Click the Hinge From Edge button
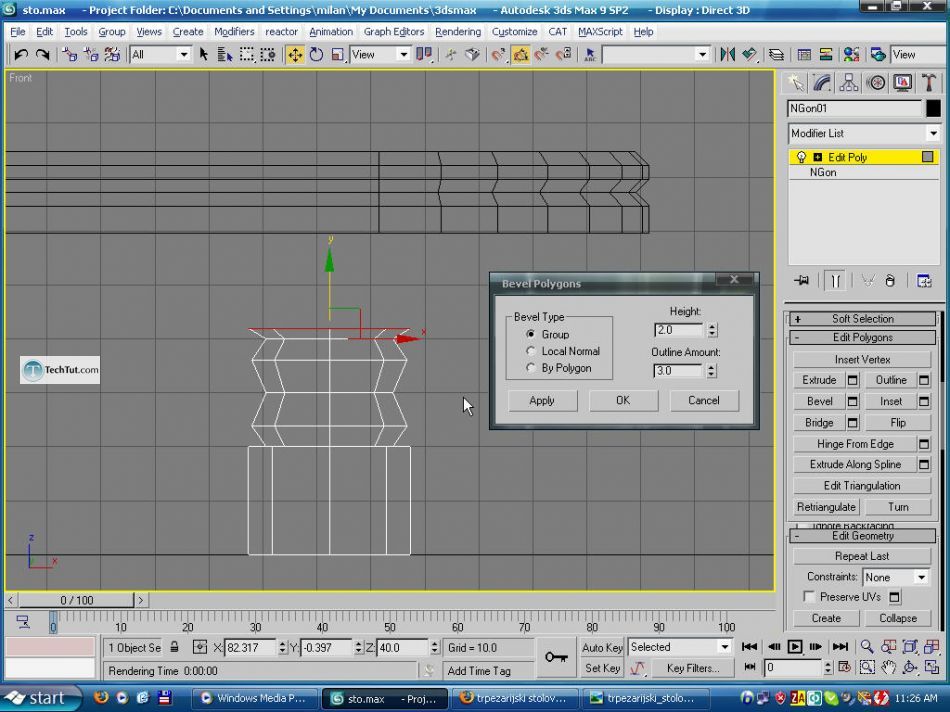 [x=855, y=444]
